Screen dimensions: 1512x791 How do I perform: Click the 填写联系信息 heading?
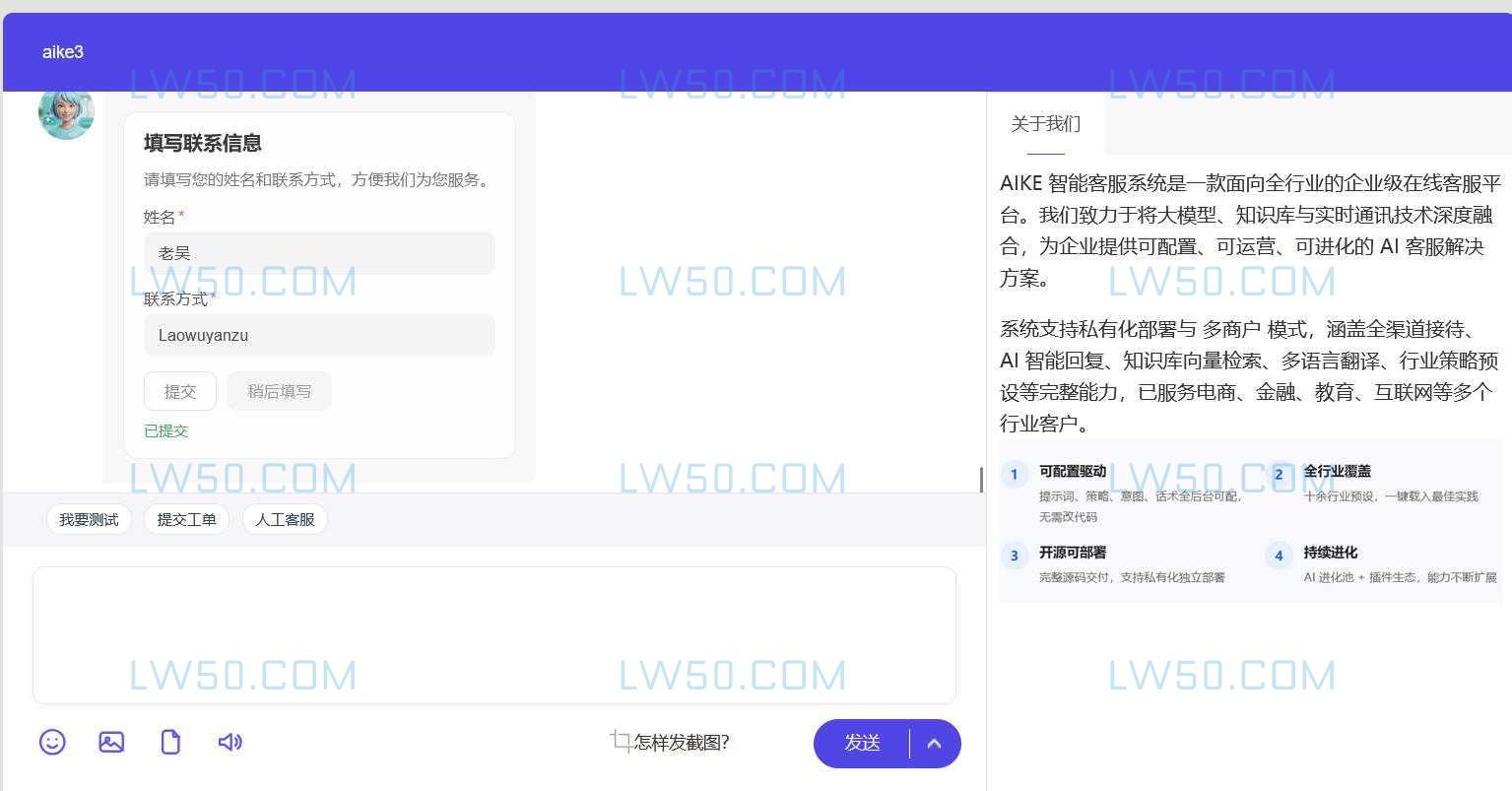click(203, 143)
